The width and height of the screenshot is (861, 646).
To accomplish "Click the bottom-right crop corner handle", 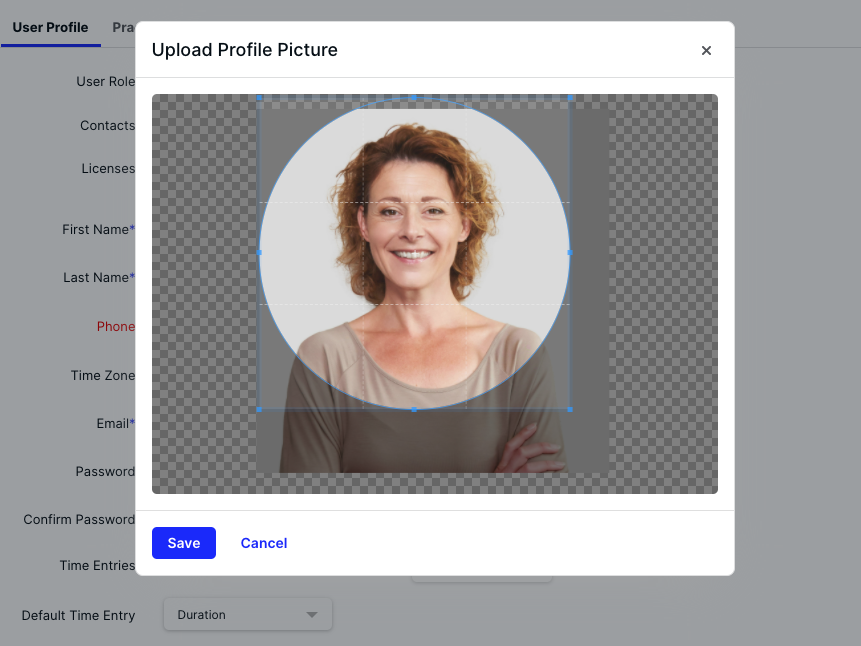I will 570,409.
